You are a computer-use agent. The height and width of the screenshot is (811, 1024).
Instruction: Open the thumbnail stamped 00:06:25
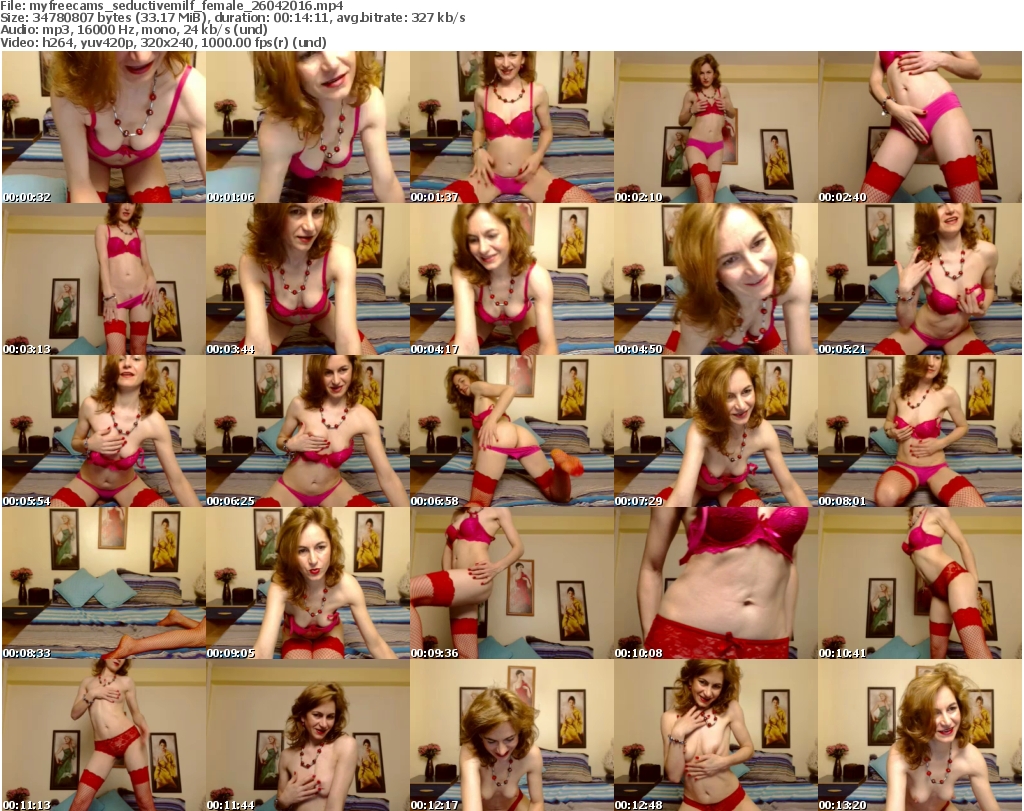tap(308, 432)
